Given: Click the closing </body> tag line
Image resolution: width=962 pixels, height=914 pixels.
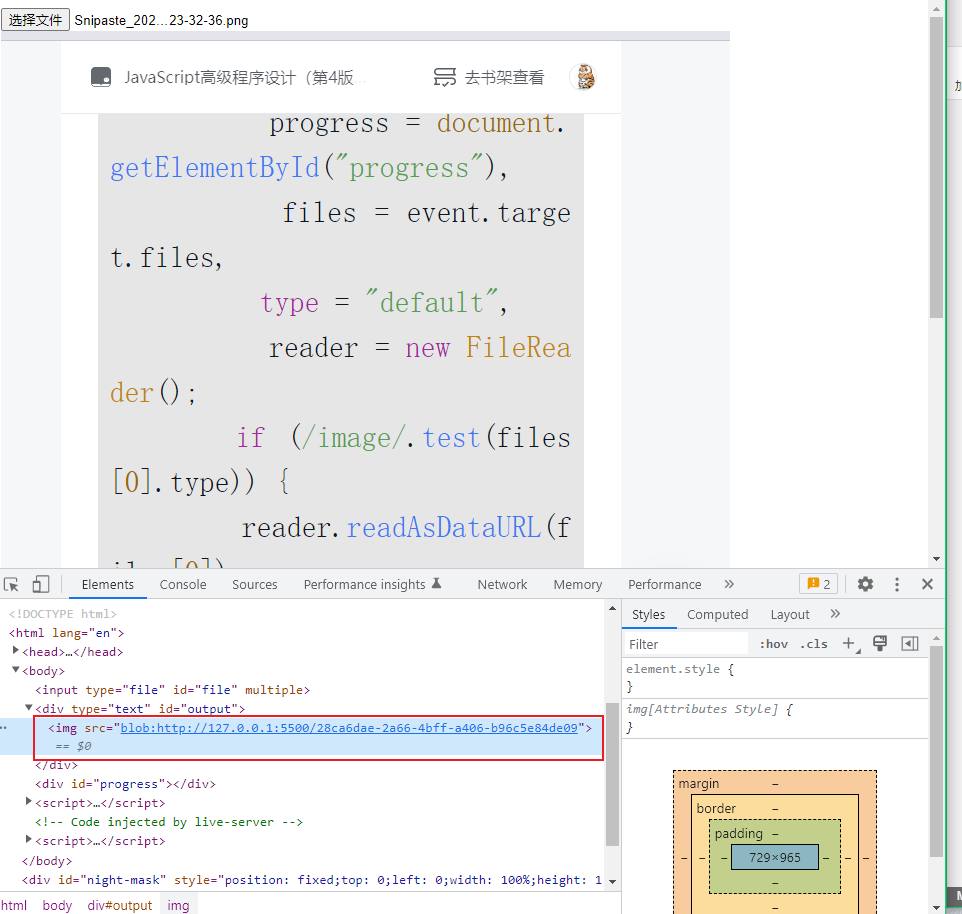Looking at the screenshot, I should pos(47,861).
